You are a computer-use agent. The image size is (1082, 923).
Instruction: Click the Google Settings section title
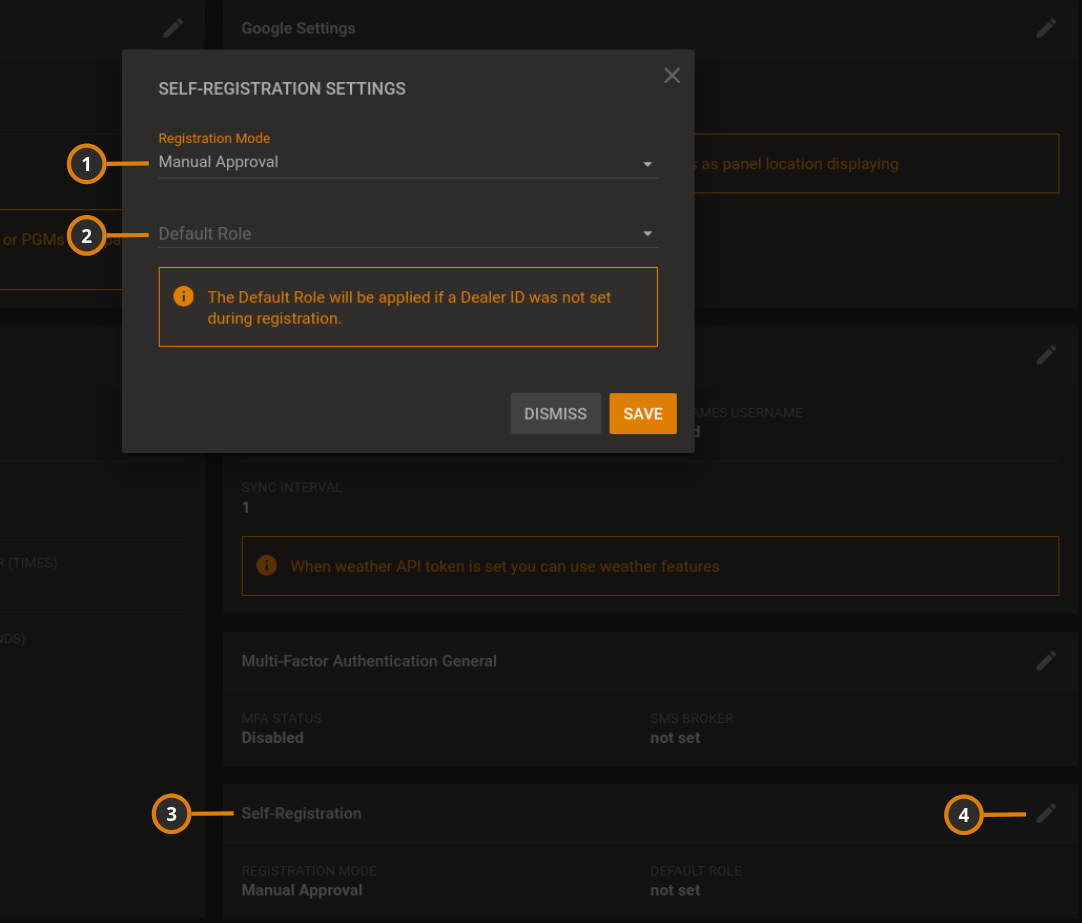(x=298, y=28)
